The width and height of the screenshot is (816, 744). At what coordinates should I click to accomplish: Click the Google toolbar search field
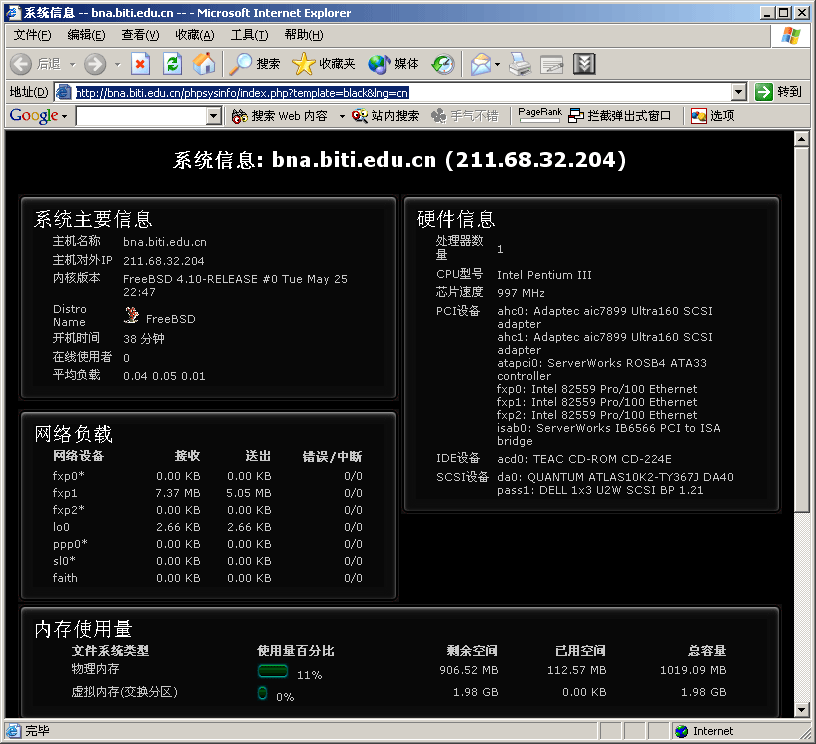pyautogui.click(x=141, y=116)
